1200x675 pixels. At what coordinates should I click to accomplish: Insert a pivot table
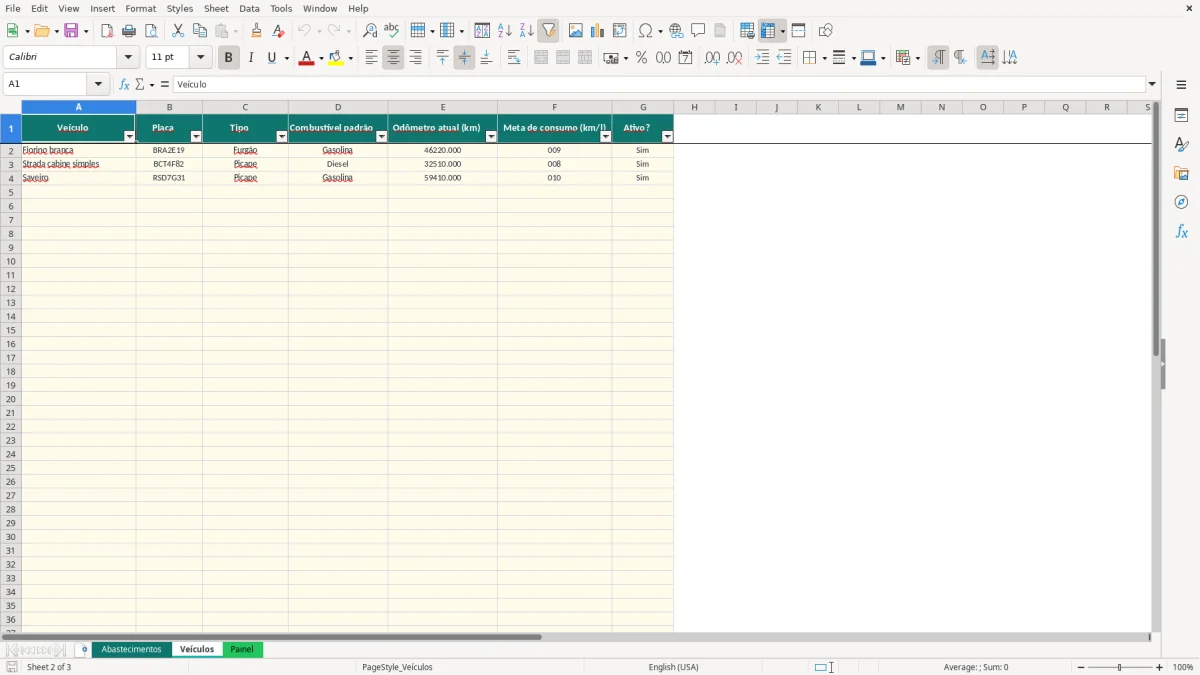pyautogui.click(x=620, y=31)
